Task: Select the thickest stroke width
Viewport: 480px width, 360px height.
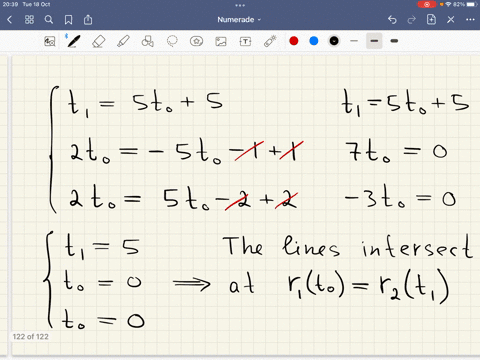Action: click(x=394, y=41)
